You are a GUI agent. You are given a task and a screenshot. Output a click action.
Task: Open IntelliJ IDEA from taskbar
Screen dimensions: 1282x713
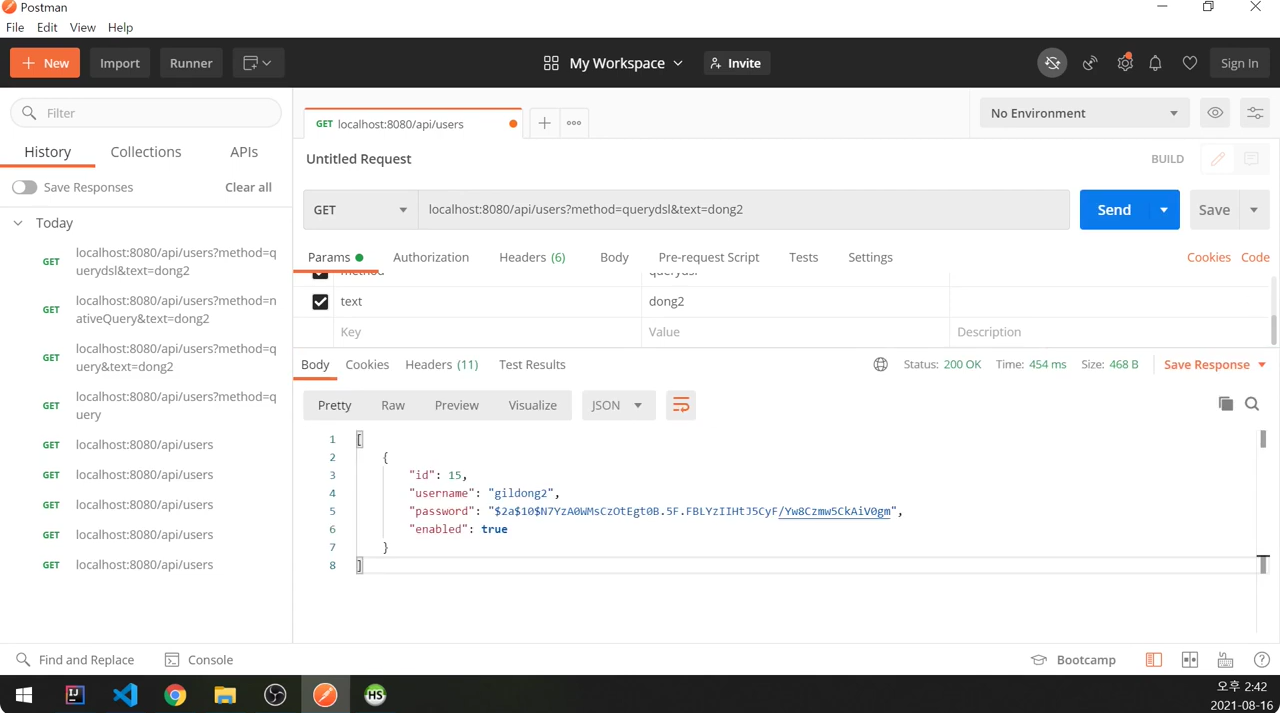pos(75,695)
